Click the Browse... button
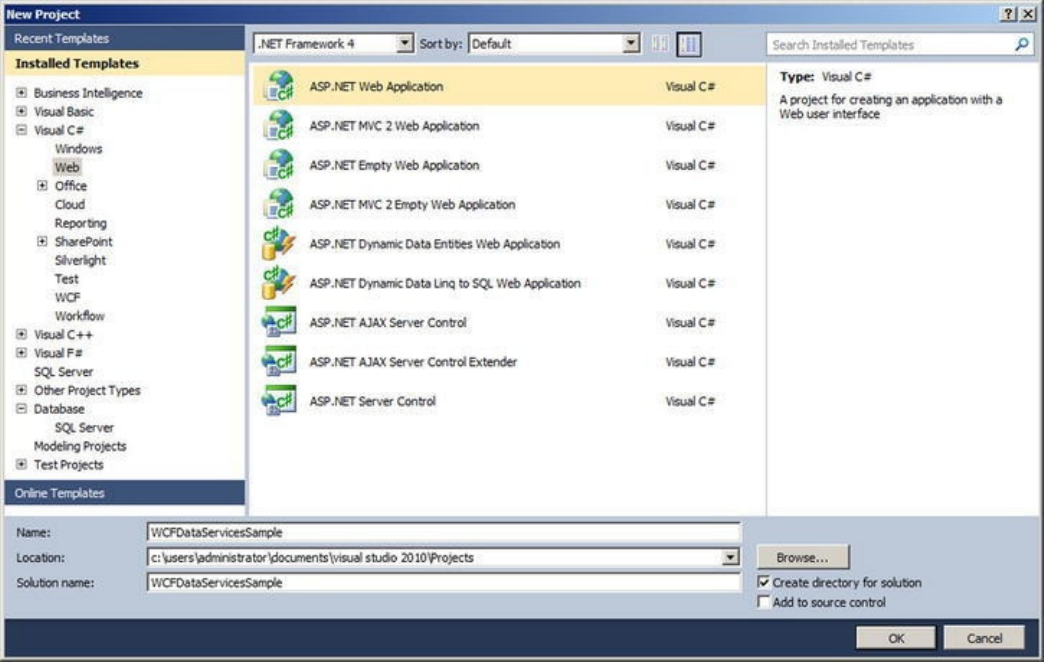This screenshot has height=662, width=1044. coord(802,557)
